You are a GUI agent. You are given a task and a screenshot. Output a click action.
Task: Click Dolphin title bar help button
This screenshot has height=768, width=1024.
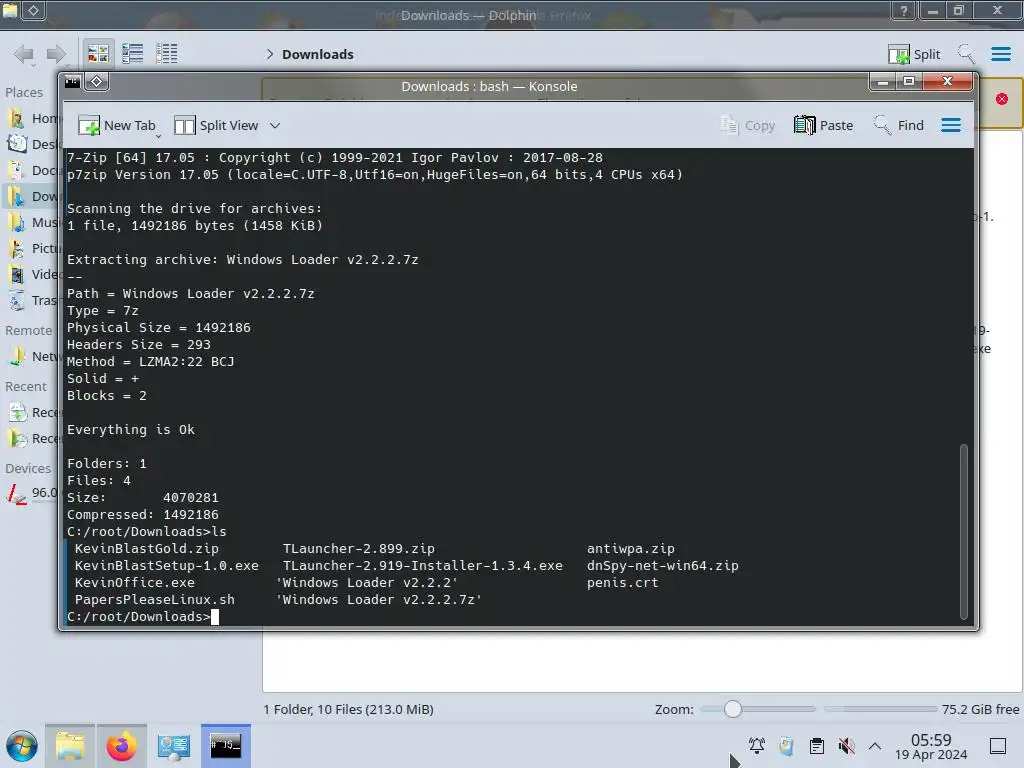click(904, 10)
